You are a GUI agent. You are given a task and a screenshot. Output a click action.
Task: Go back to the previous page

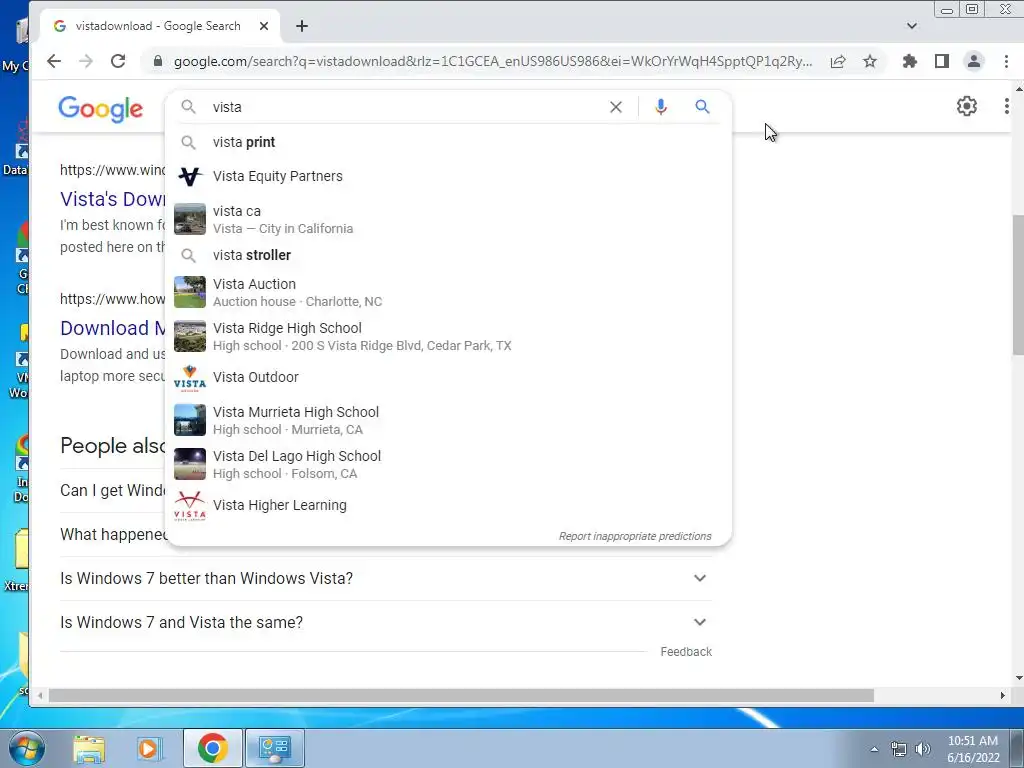pos(54,61)
